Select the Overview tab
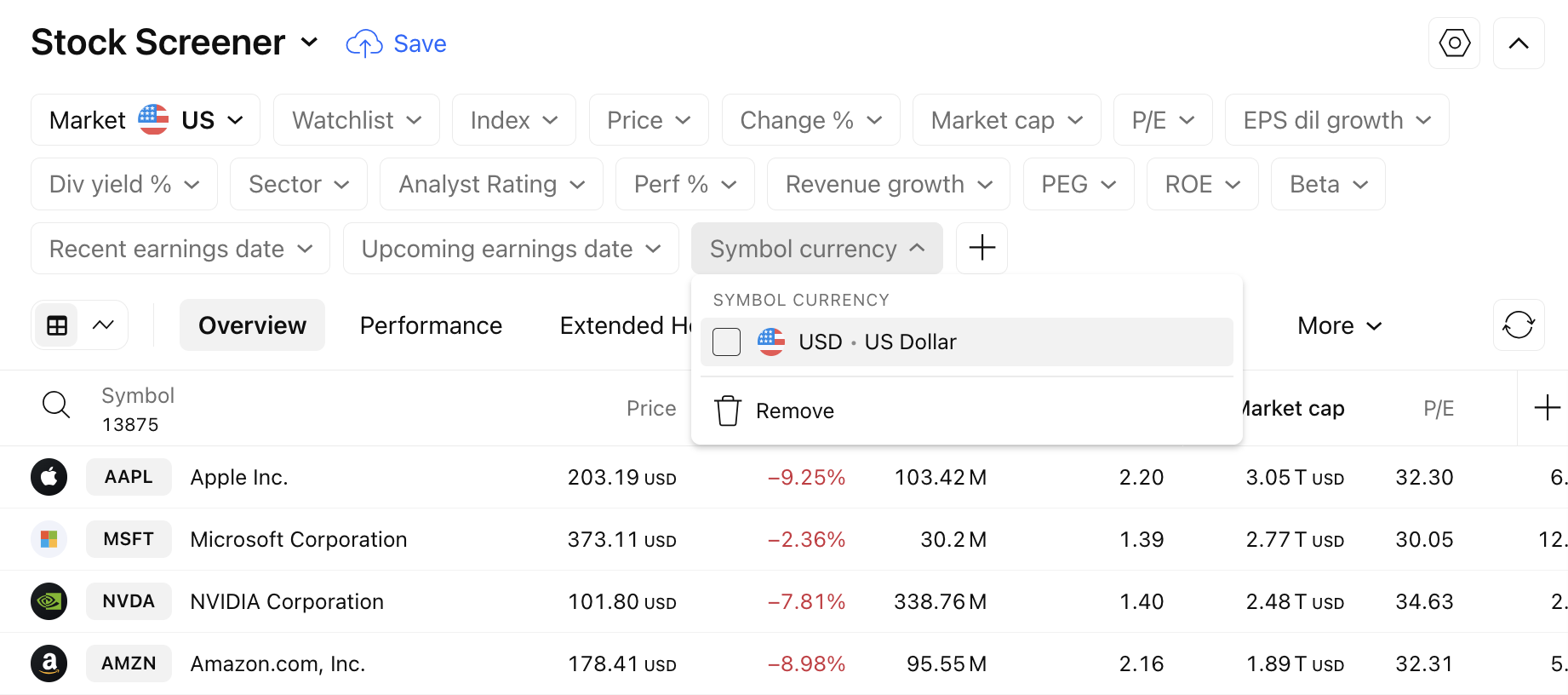This screenshot has height=695, width=1568. [x=252, y=325]
